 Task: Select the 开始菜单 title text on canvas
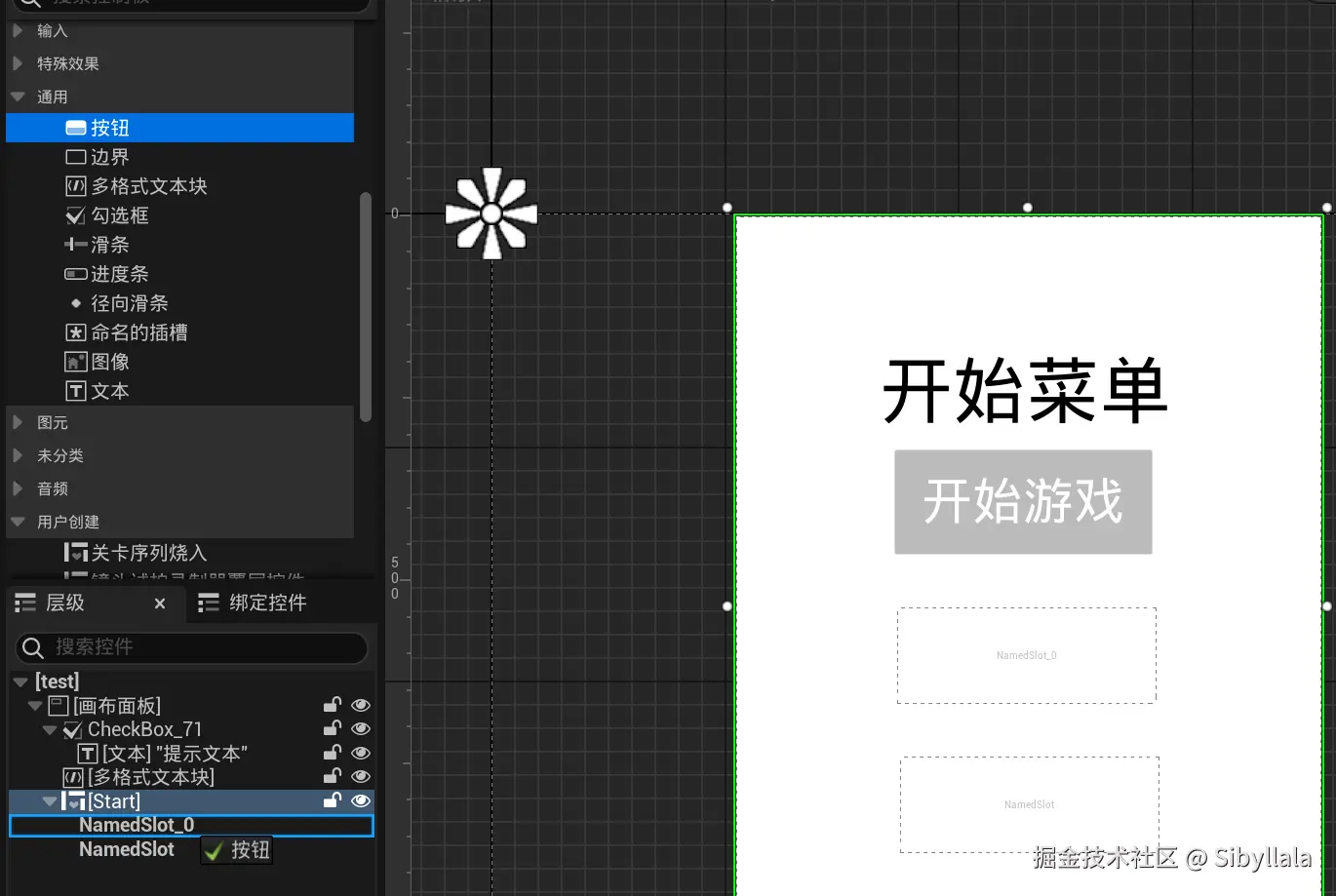[x=1025, y=391]
